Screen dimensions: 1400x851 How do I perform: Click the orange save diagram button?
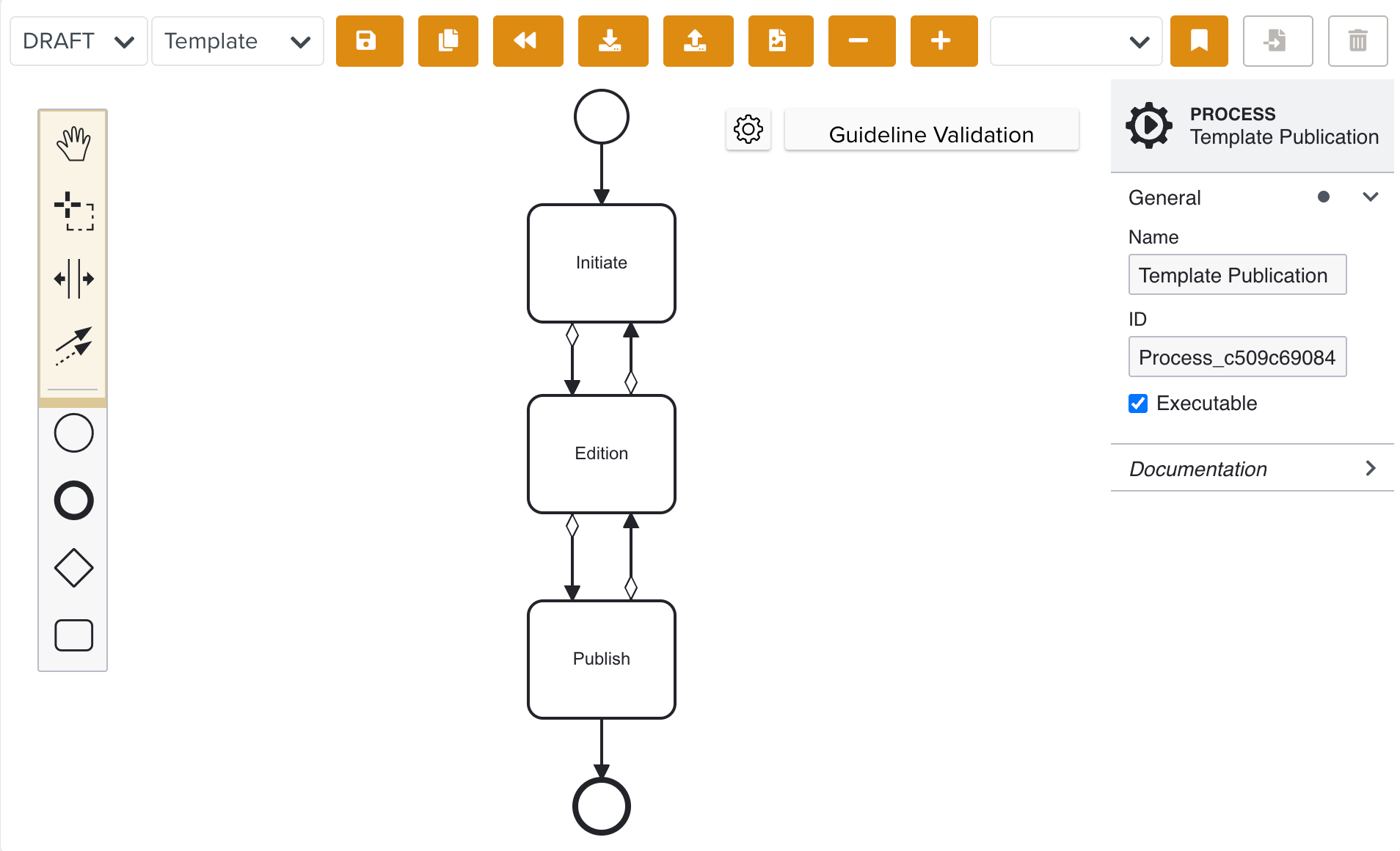click(369, 41)
